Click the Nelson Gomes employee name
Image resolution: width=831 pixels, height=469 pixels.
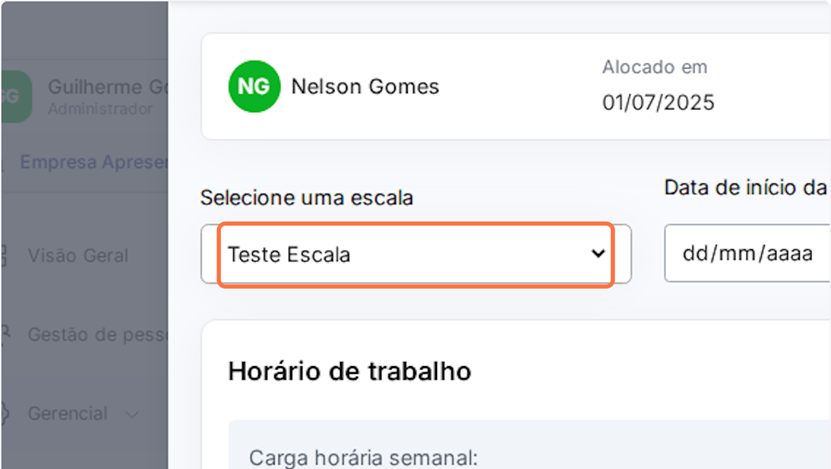(x=365, y=87)
